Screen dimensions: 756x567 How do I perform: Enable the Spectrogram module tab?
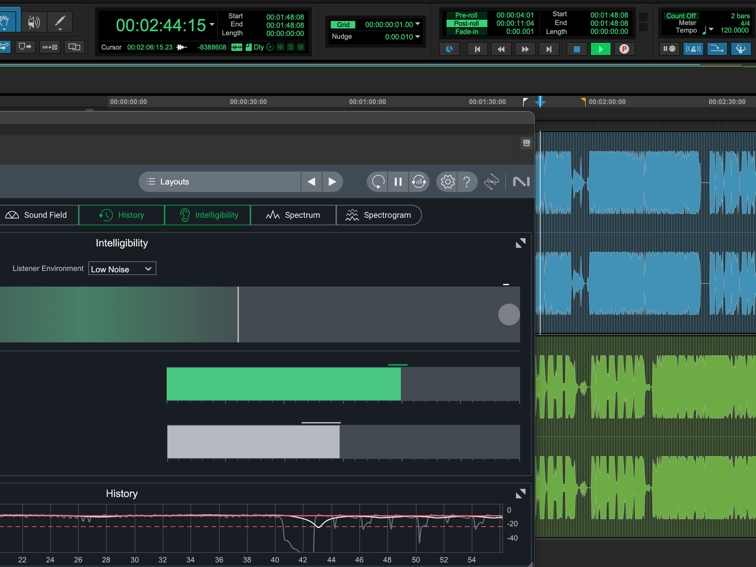click(x=379, y=215)
